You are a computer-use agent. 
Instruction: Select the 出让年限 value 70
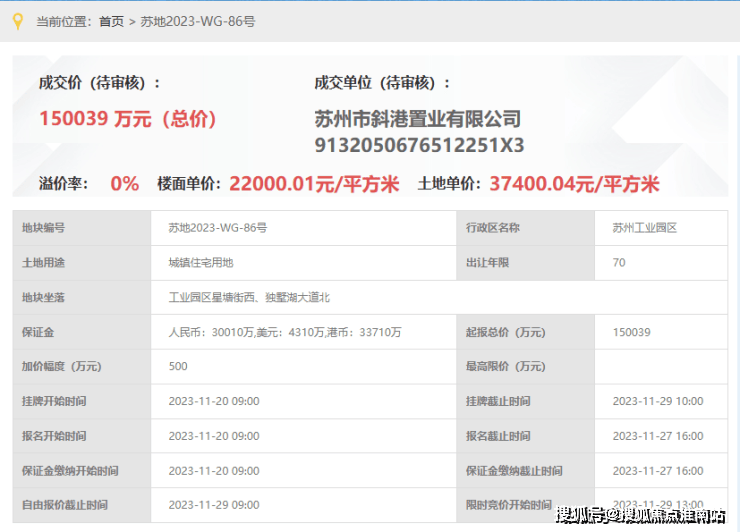click(x=619, y=263)
